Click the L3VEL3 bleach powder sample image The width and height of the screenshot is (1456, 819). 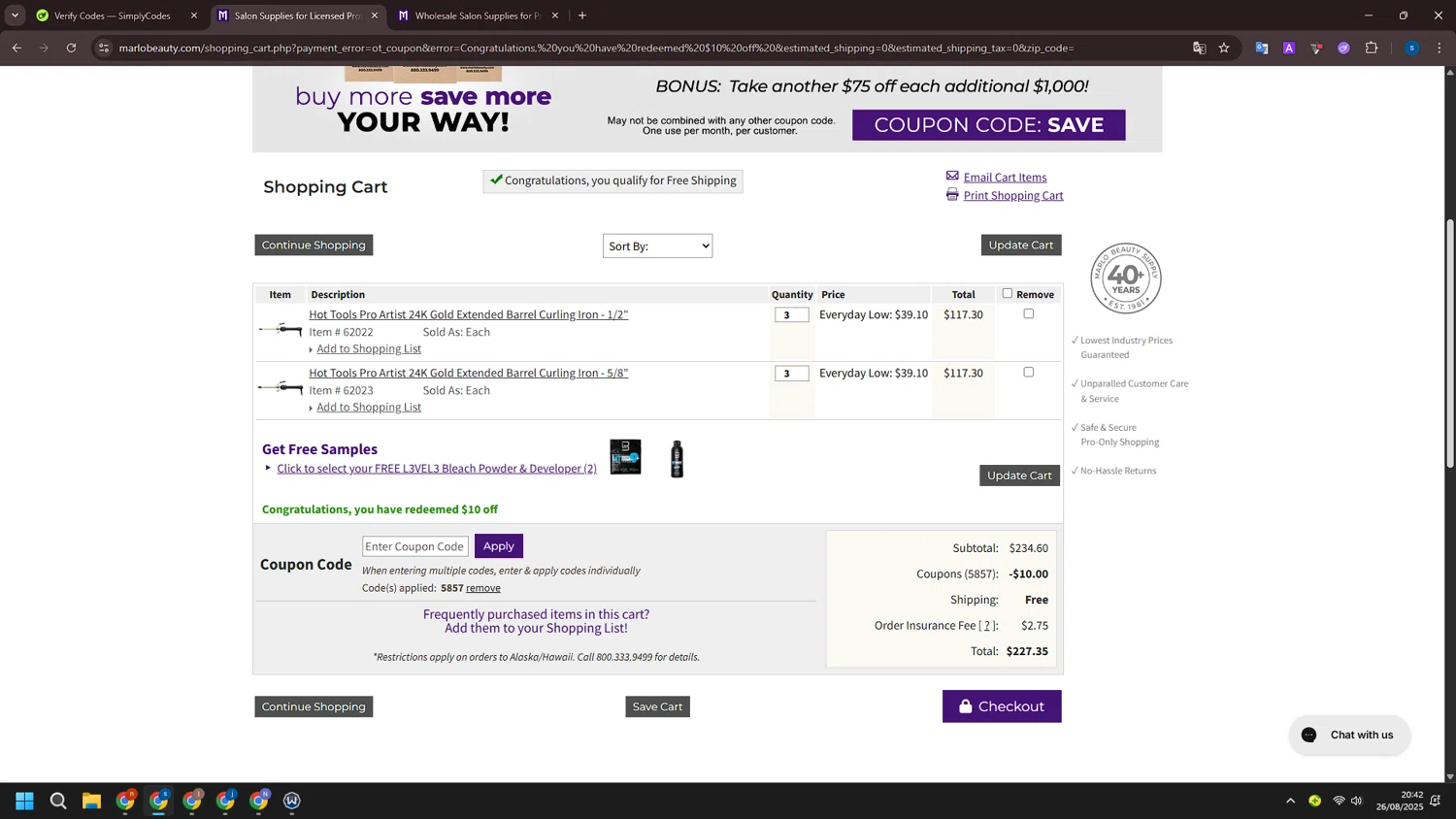pyautogui.click(x=625, y=457)
